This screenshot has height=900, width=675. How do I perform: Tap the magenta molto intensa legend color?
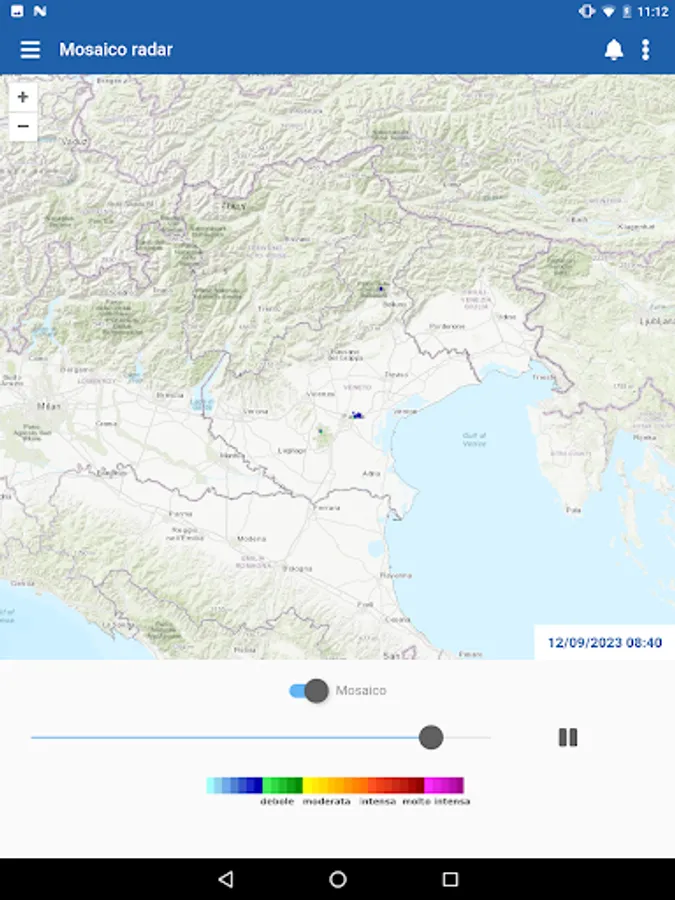(444, 785)
